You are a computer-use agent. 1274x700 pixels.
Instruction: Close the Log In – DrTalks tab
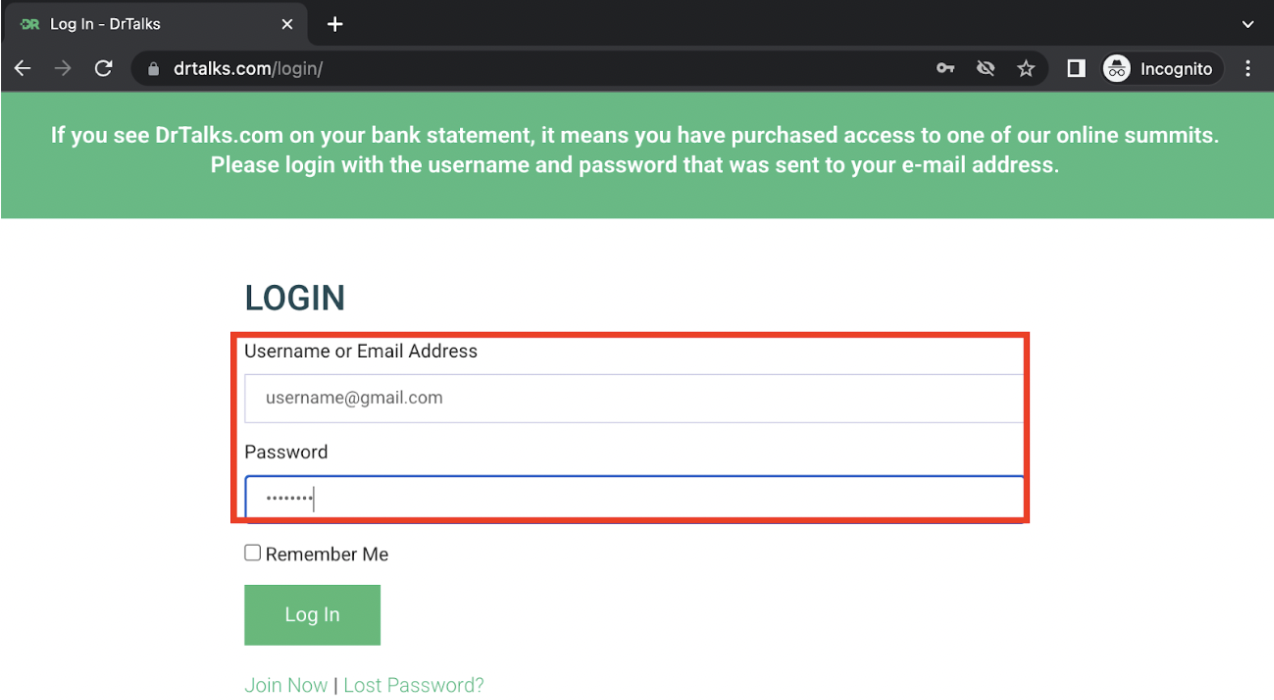287,23
